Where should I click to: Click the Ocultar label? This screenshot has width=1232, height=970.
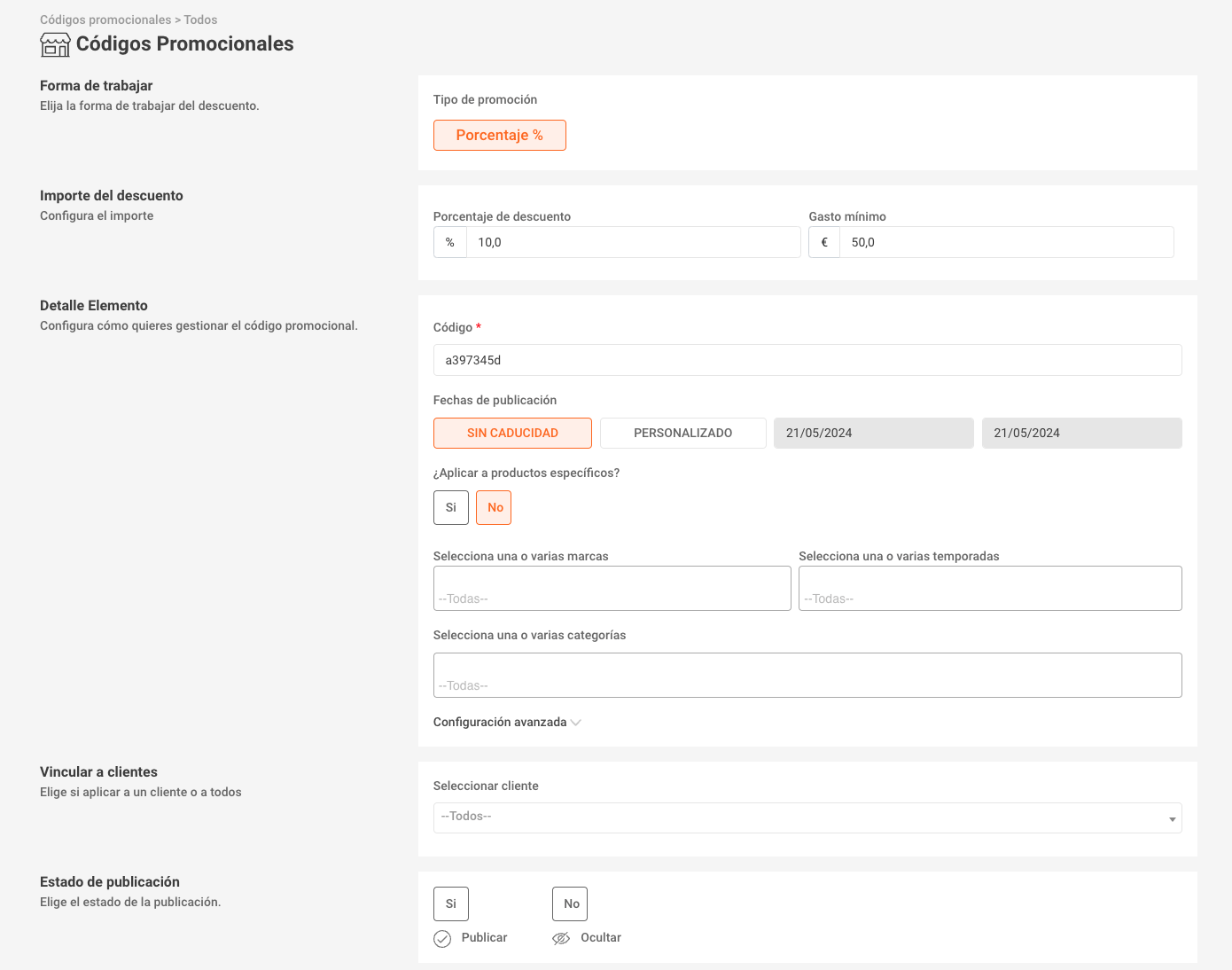[x=601, y=937]
